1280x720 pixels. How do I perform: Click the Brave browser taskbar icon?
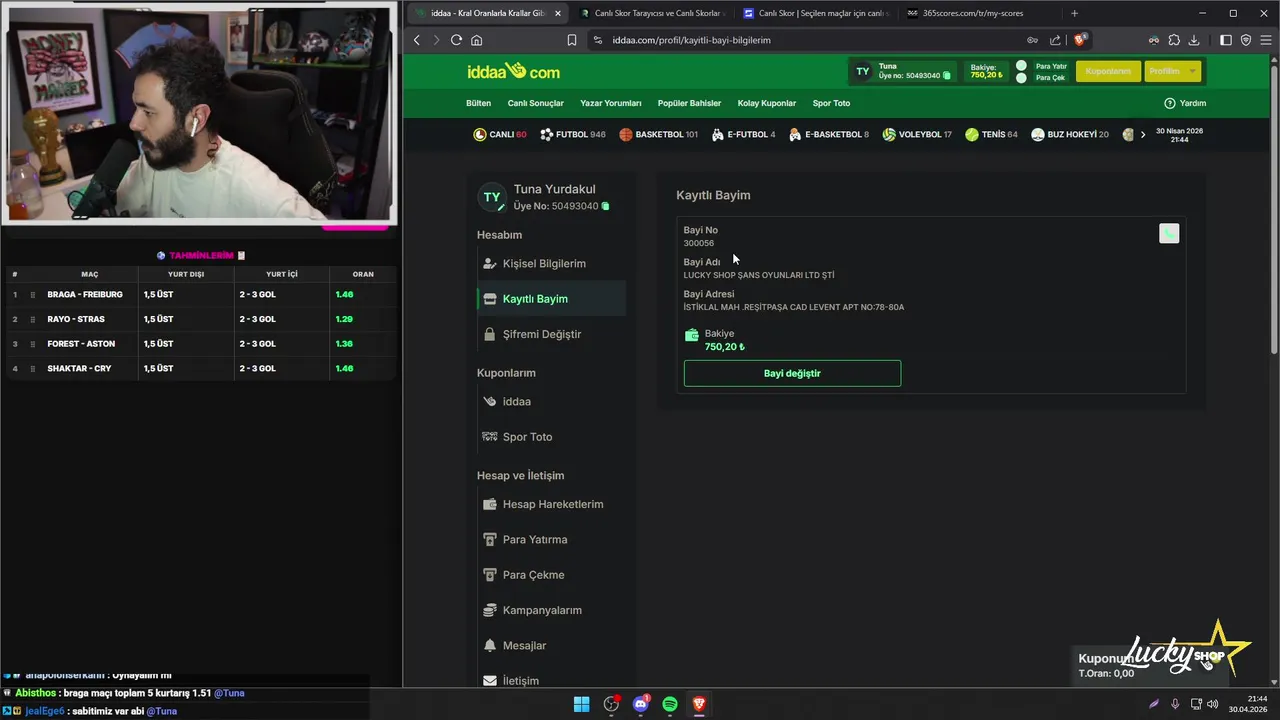click(699, 704)
